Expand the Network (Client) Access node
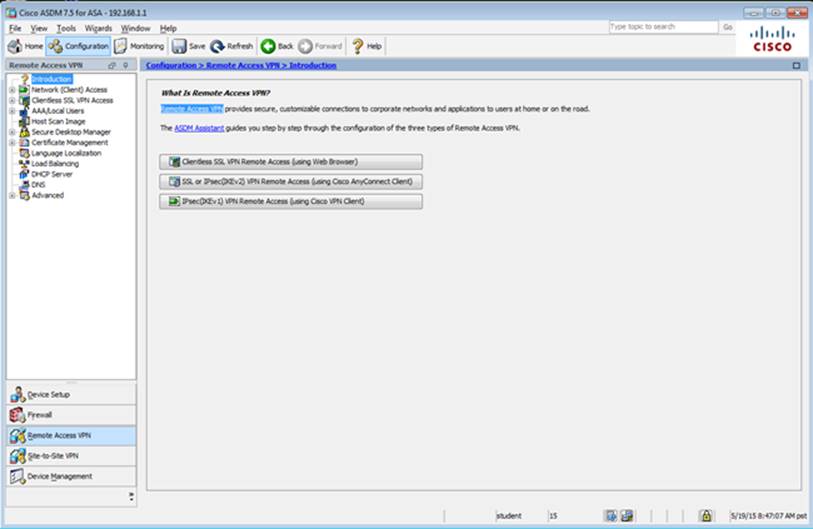The height and width of the screenshot is (529, 813). pos(12,90)
